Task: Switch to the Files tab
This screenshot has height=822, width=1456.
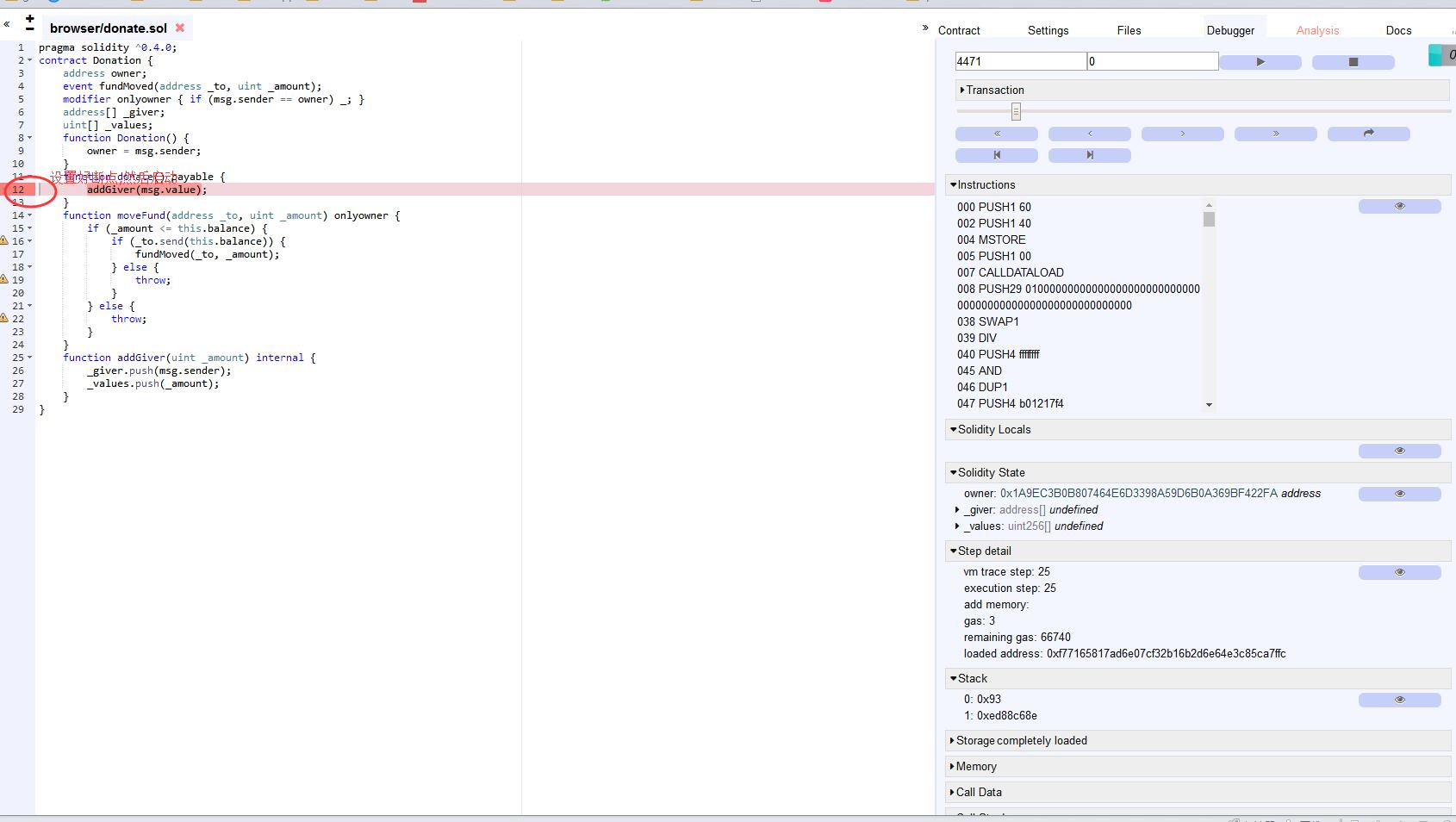Action: pos(1129,30)
